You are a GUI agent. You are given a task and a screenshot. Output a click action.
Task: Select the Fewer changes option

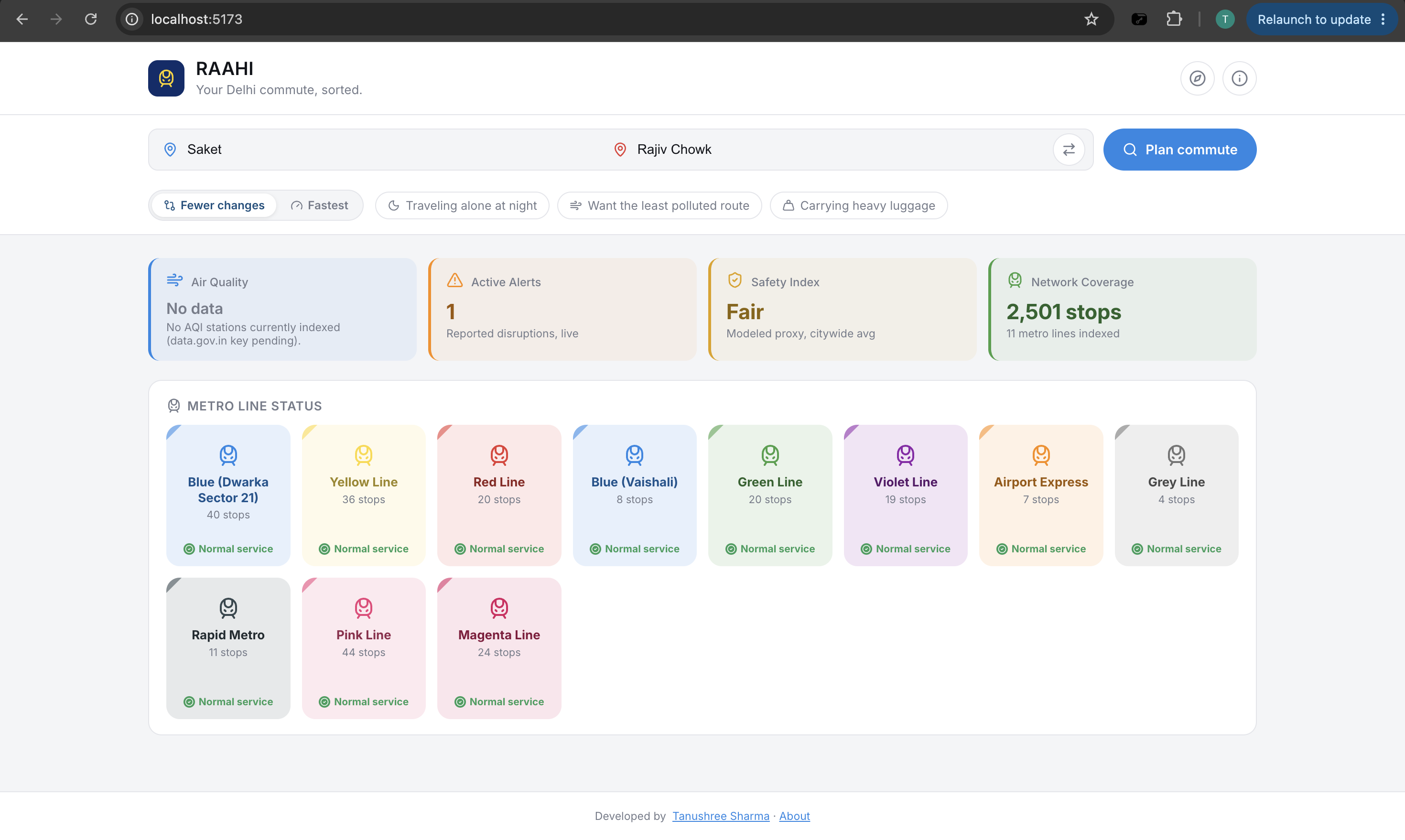pyautogui.click(x=215, y=205)
